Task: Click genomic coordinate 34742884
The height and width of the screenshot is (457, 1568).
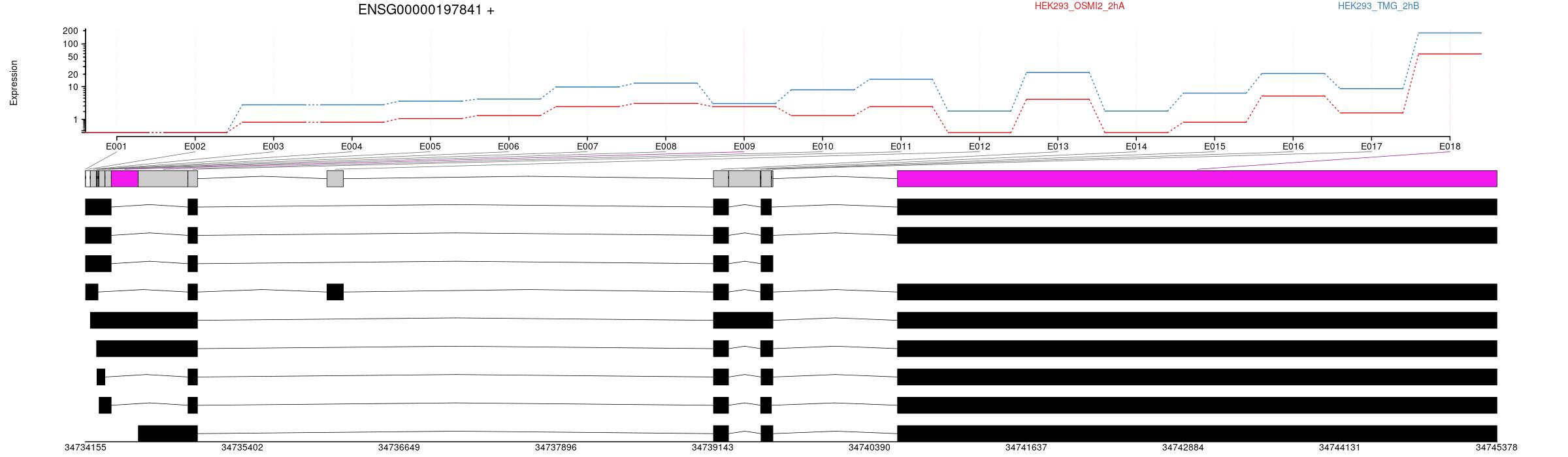Action: [1183, 448]
